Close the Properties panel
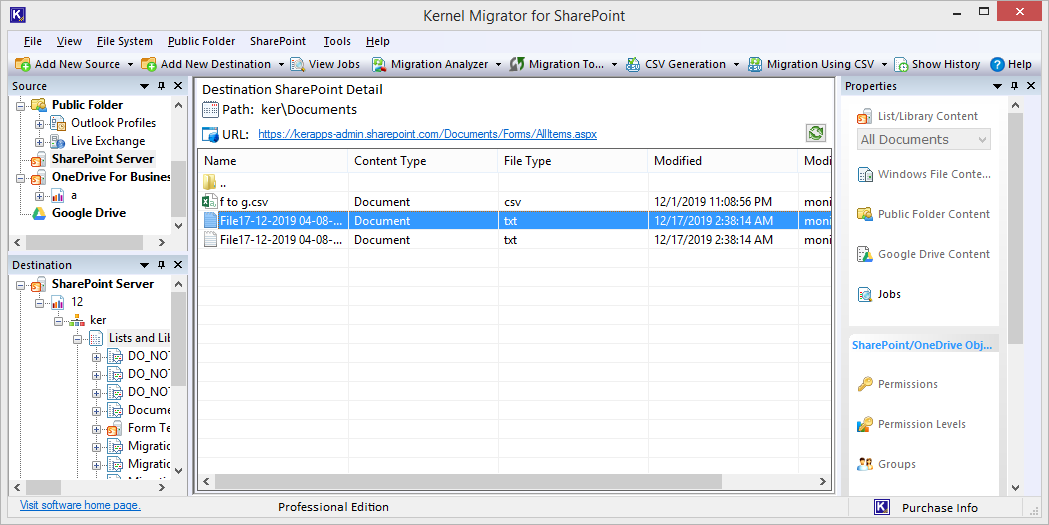The width and height of the screenshot is (1049, 525). click(1031, 86)
